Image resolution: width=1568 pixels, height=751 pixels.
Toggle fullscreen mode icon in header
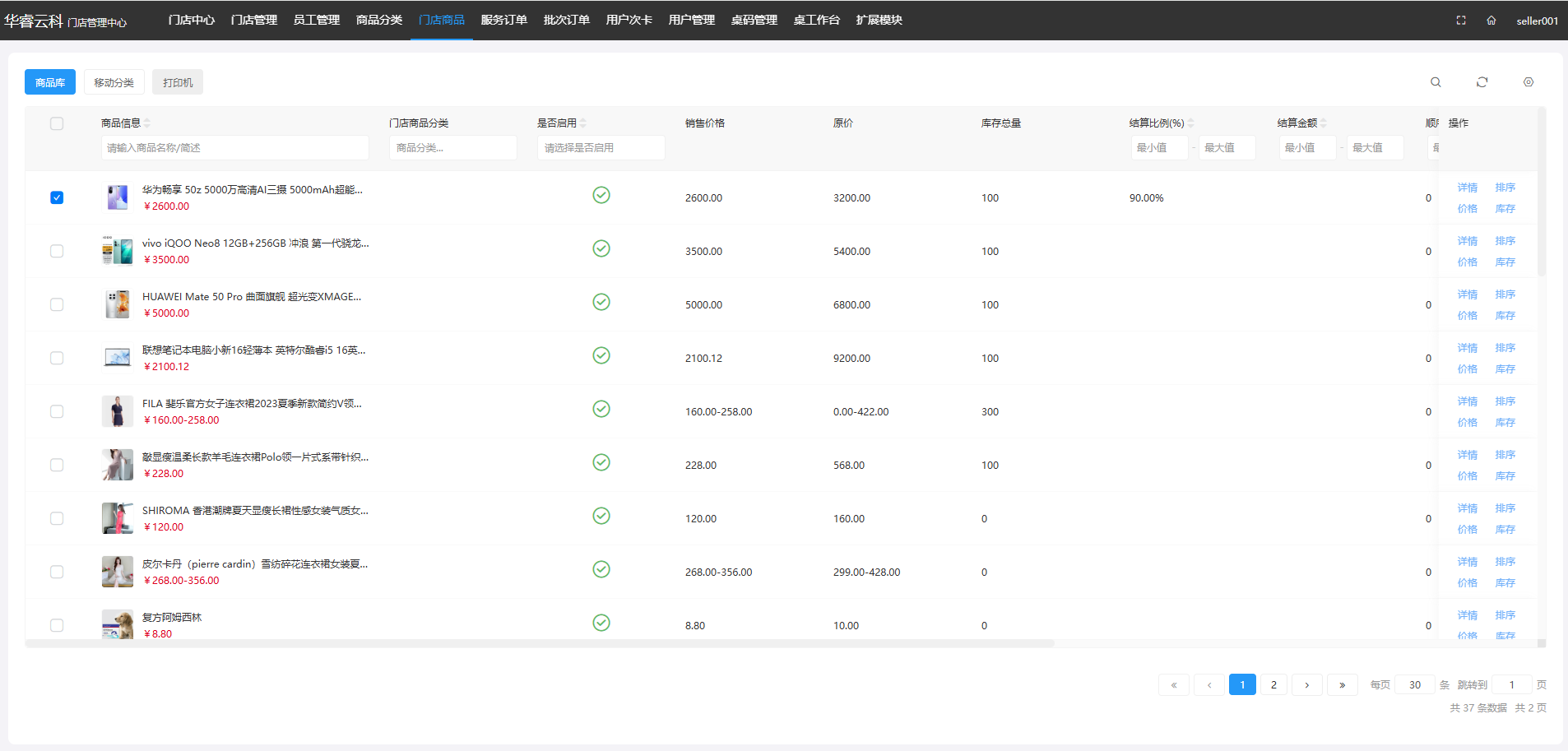(1461, 21)
